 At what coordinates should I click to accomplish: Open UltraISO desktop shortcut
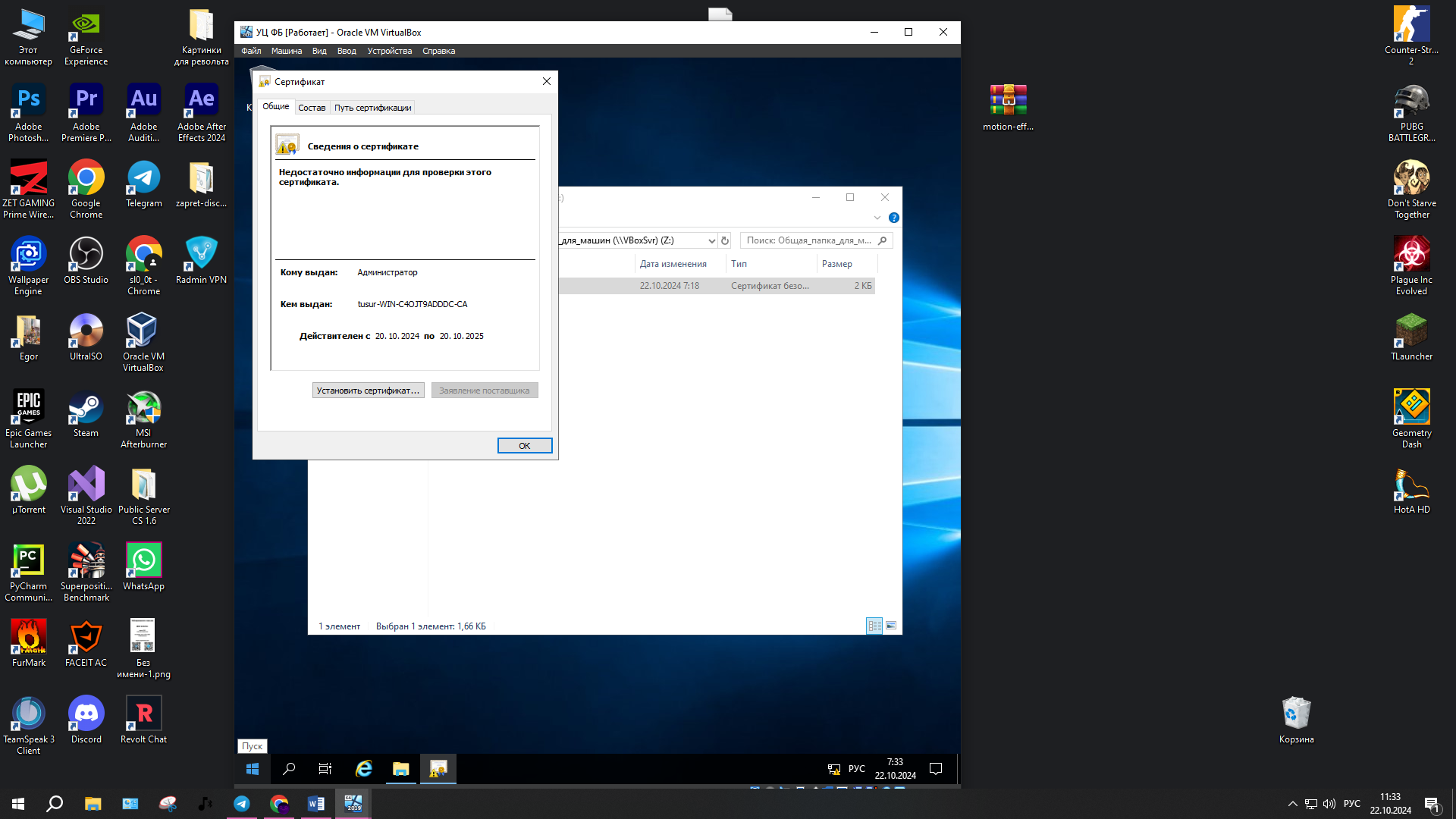pos(86,337)
